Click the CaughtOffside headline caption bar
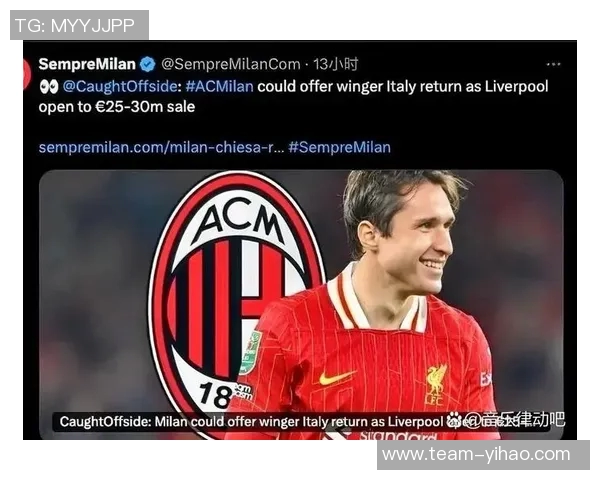The height and width of the screenshot is (480, 600). click(301, 421)
